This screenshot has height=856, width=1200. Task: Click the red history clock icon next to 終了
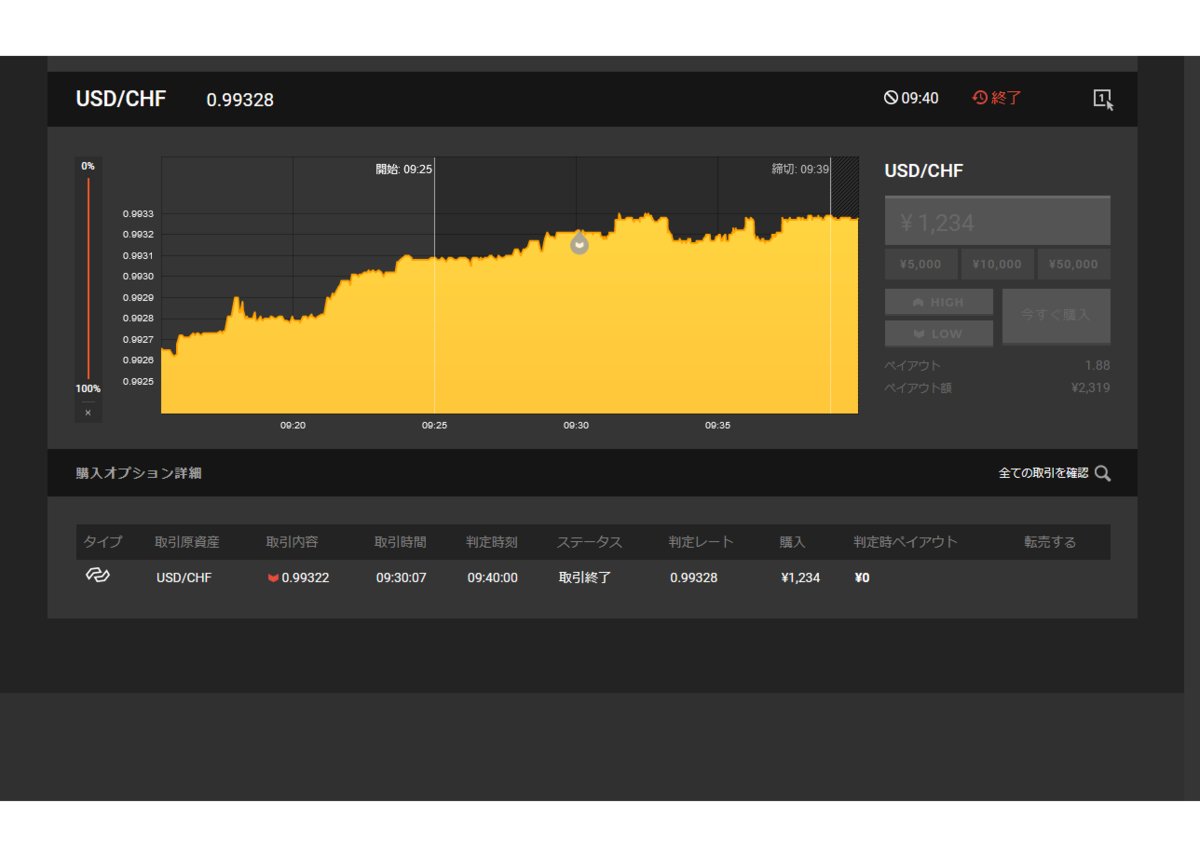[980, 98]
